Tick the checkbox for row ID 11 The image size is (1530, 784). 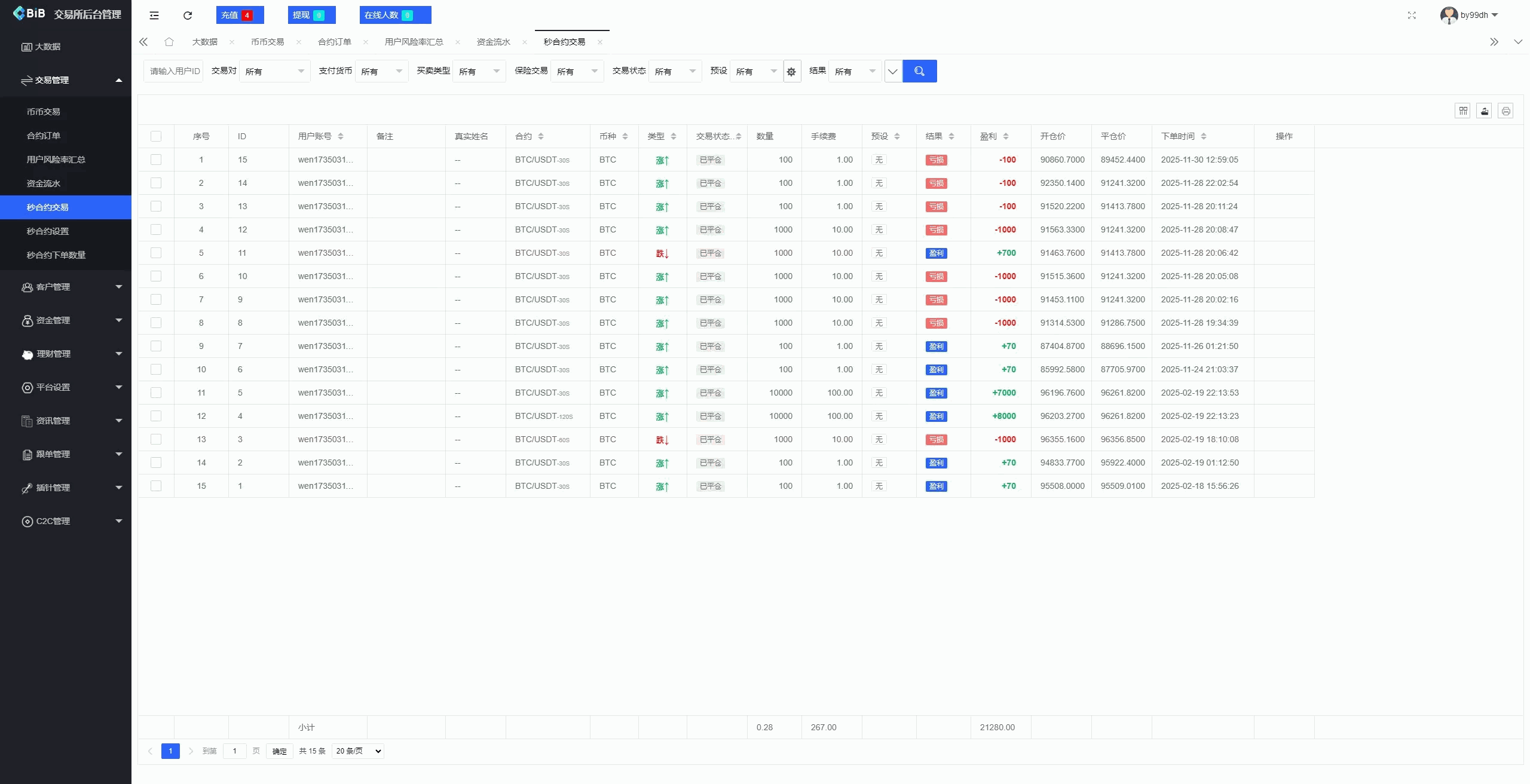click(x=156, y=253)
